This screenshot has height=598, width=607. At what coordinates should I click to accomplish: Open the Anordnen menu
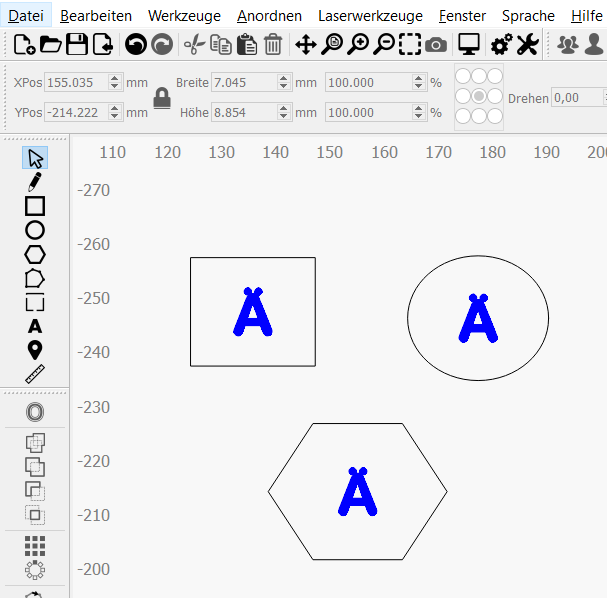(269, 16)
